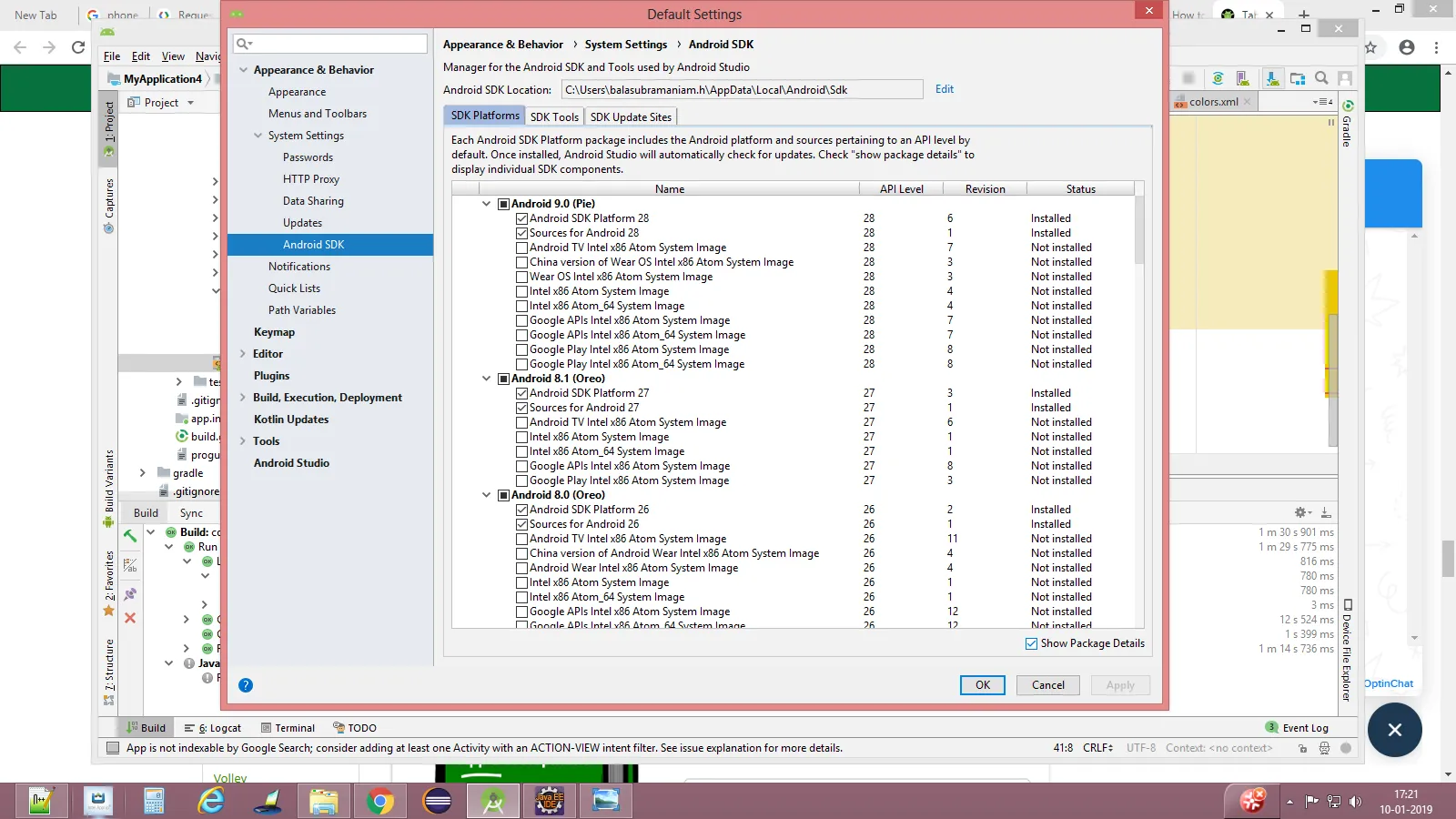Image resolution: width=1456 pixels, height=819 pixels.
Task: Click the Build panel hide icon
Action: (1326, 512)
